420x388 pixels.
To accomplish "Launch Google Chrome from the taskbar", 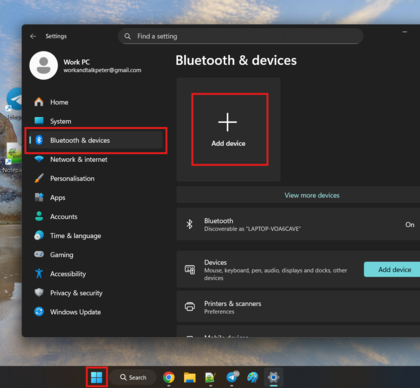I will (169, 377).
